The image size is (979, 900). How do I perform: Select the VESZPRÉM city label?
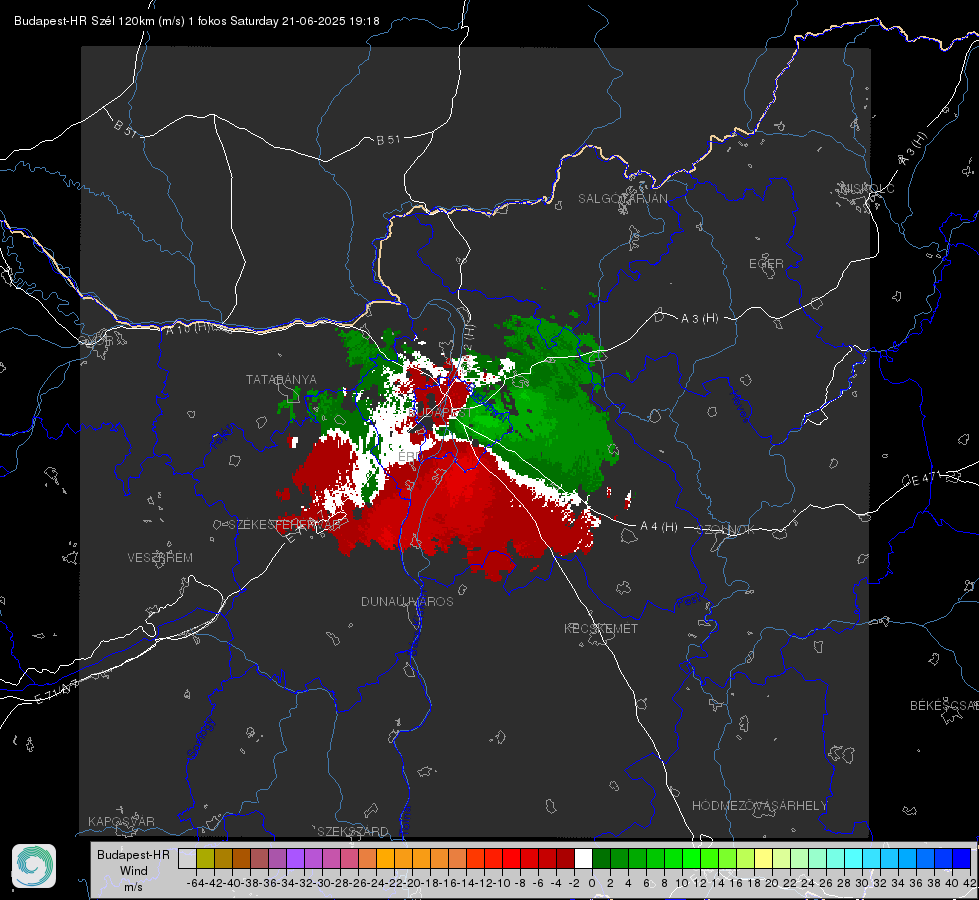tap(160, 558)
